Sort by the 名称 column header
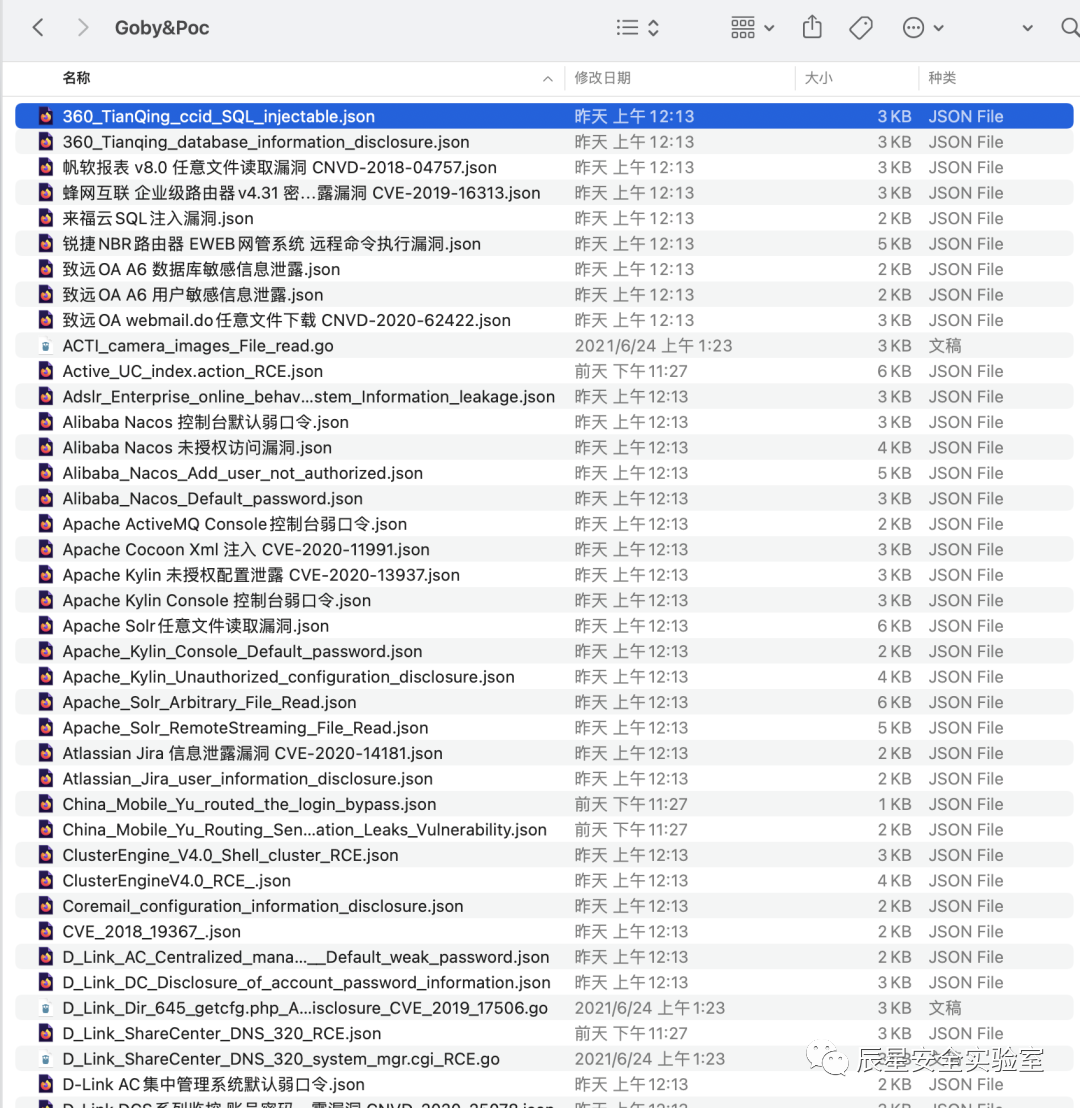This screenshot has width=1080, height=1108. point(76,78)
